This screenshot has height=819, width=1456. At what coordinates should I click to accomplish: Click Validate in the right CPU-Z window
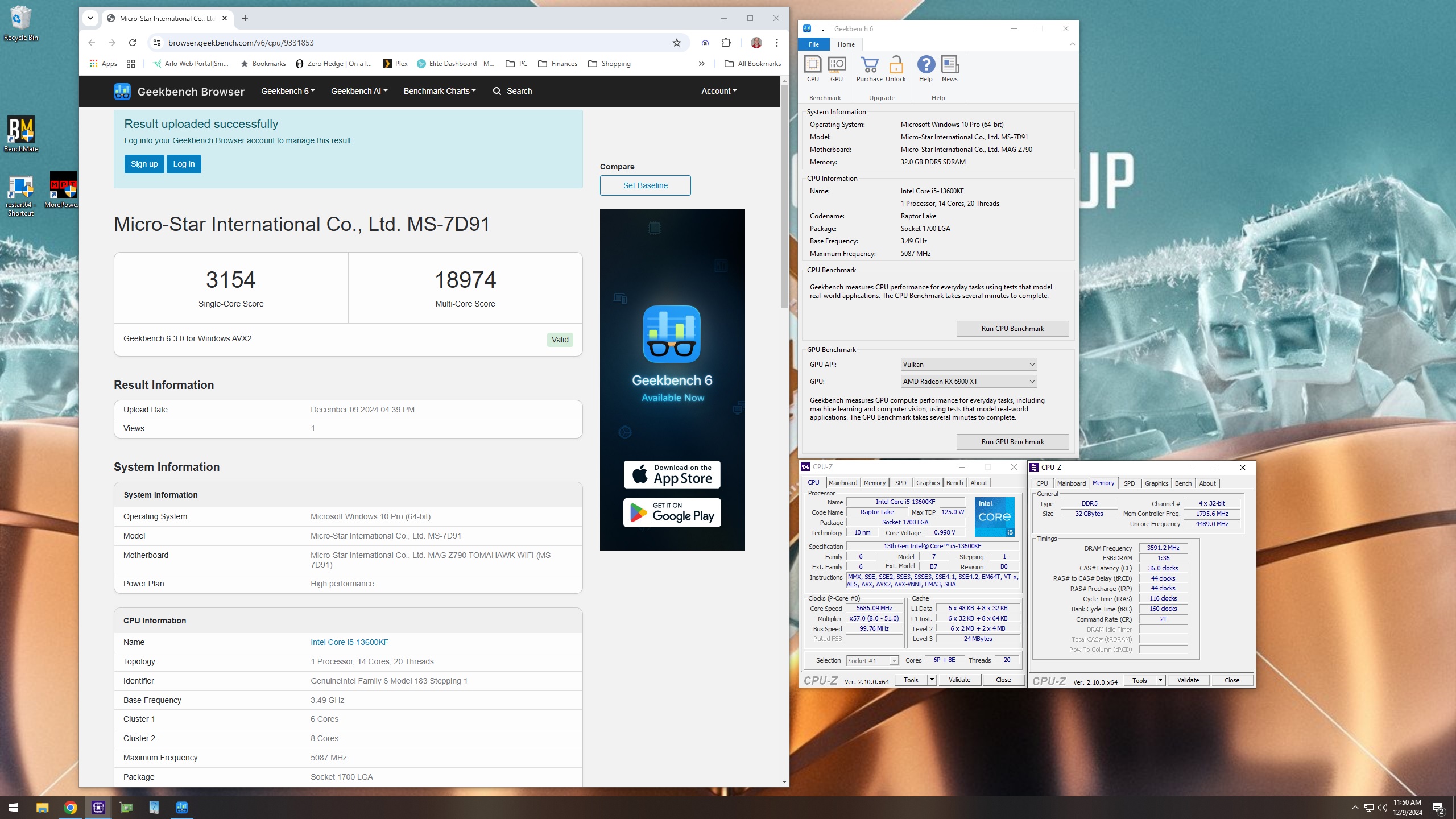click(x=1188, y=680)
